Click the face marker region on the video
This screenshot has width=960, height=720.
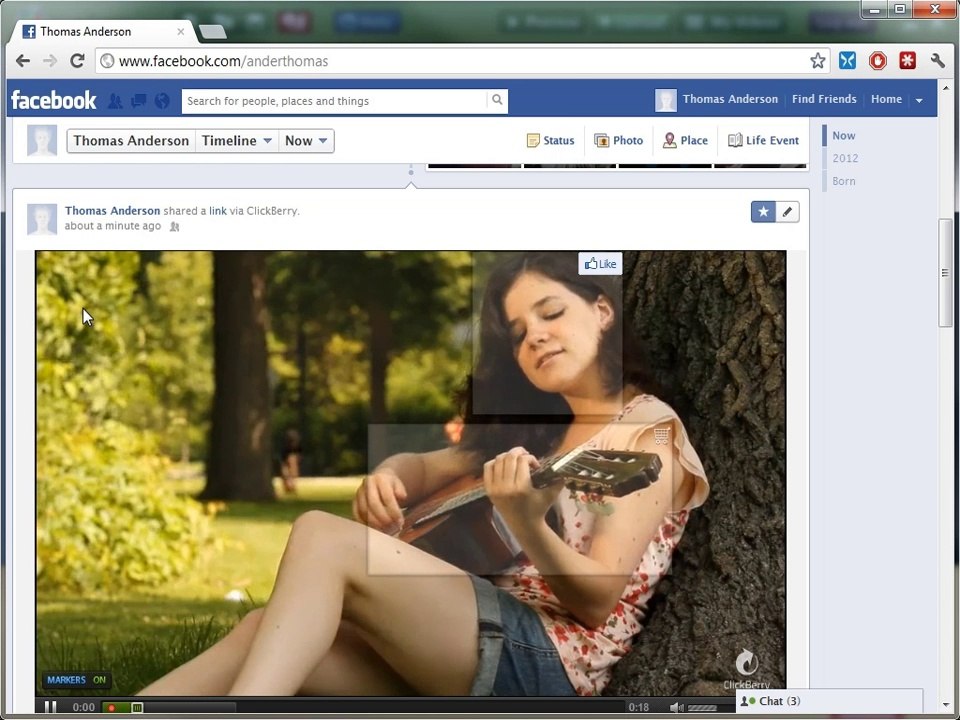click(547, 334)
